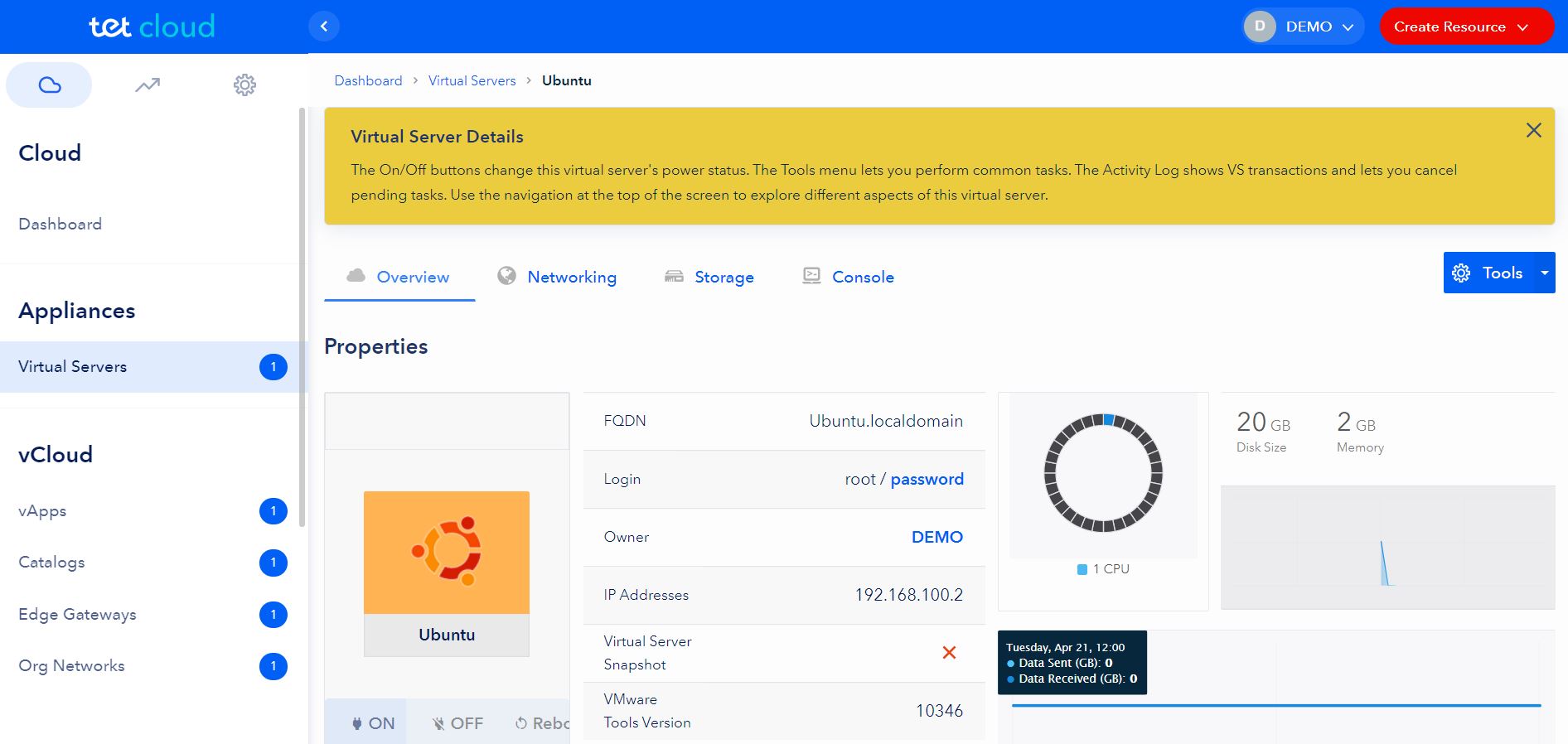Open Edge Gateways in the sidebar

click(x=77, y=615)
